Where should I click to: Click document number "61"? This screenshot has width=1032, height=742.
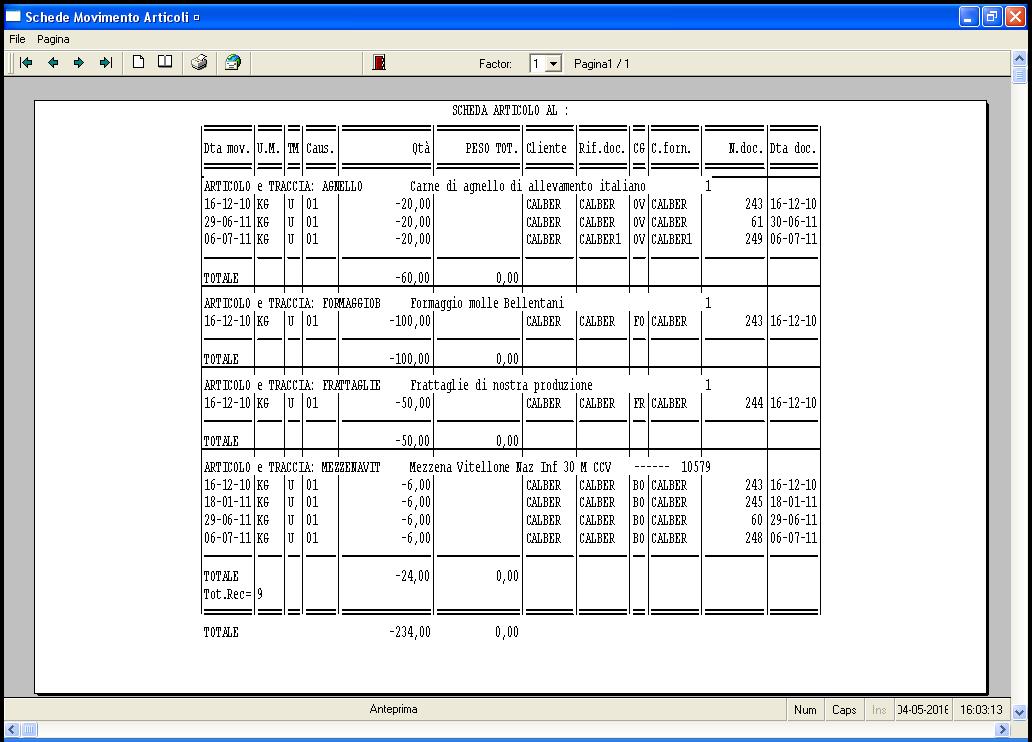pos(757,223)
